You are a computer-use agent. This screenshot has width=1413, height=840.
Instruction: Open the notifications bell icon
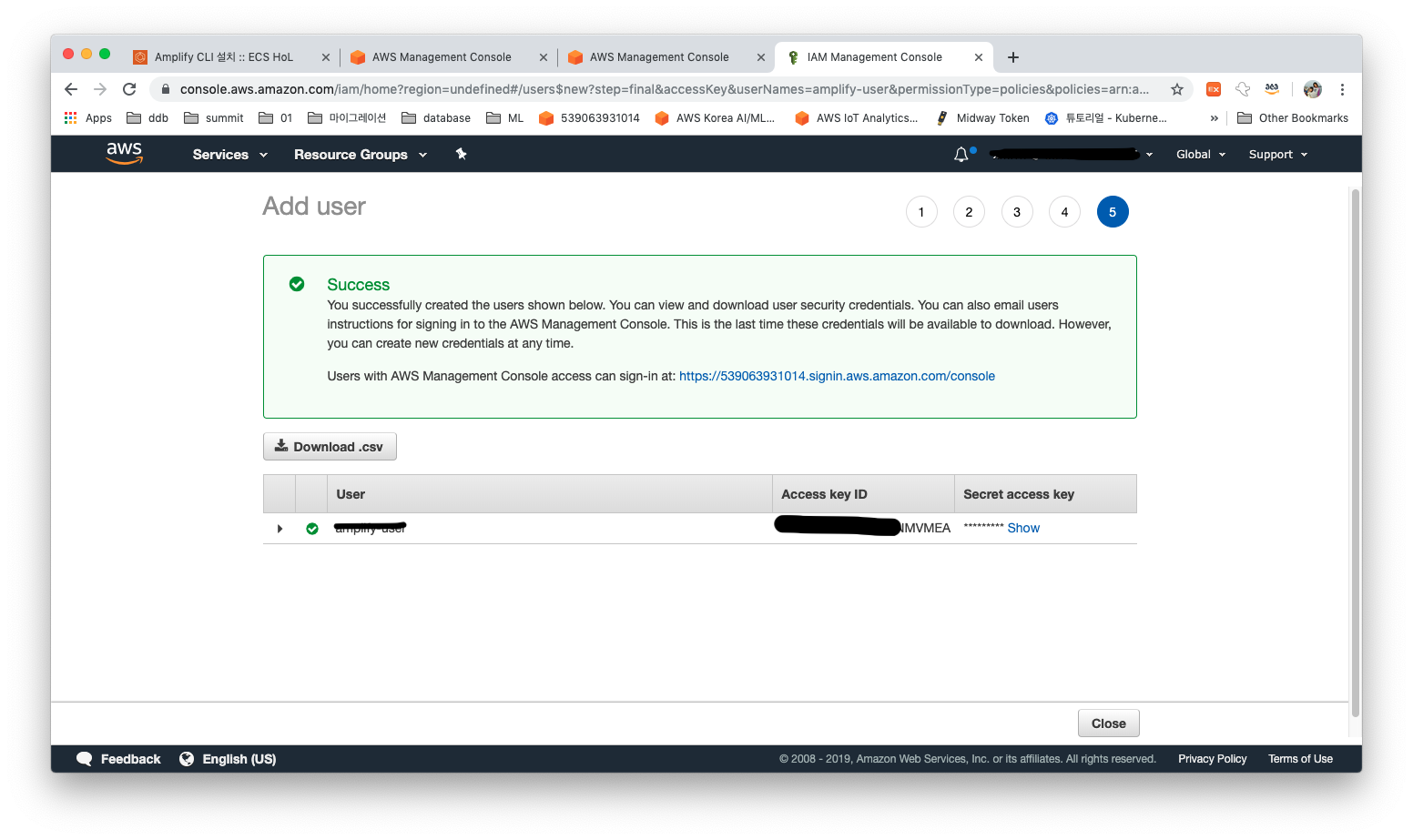[961, 155]
